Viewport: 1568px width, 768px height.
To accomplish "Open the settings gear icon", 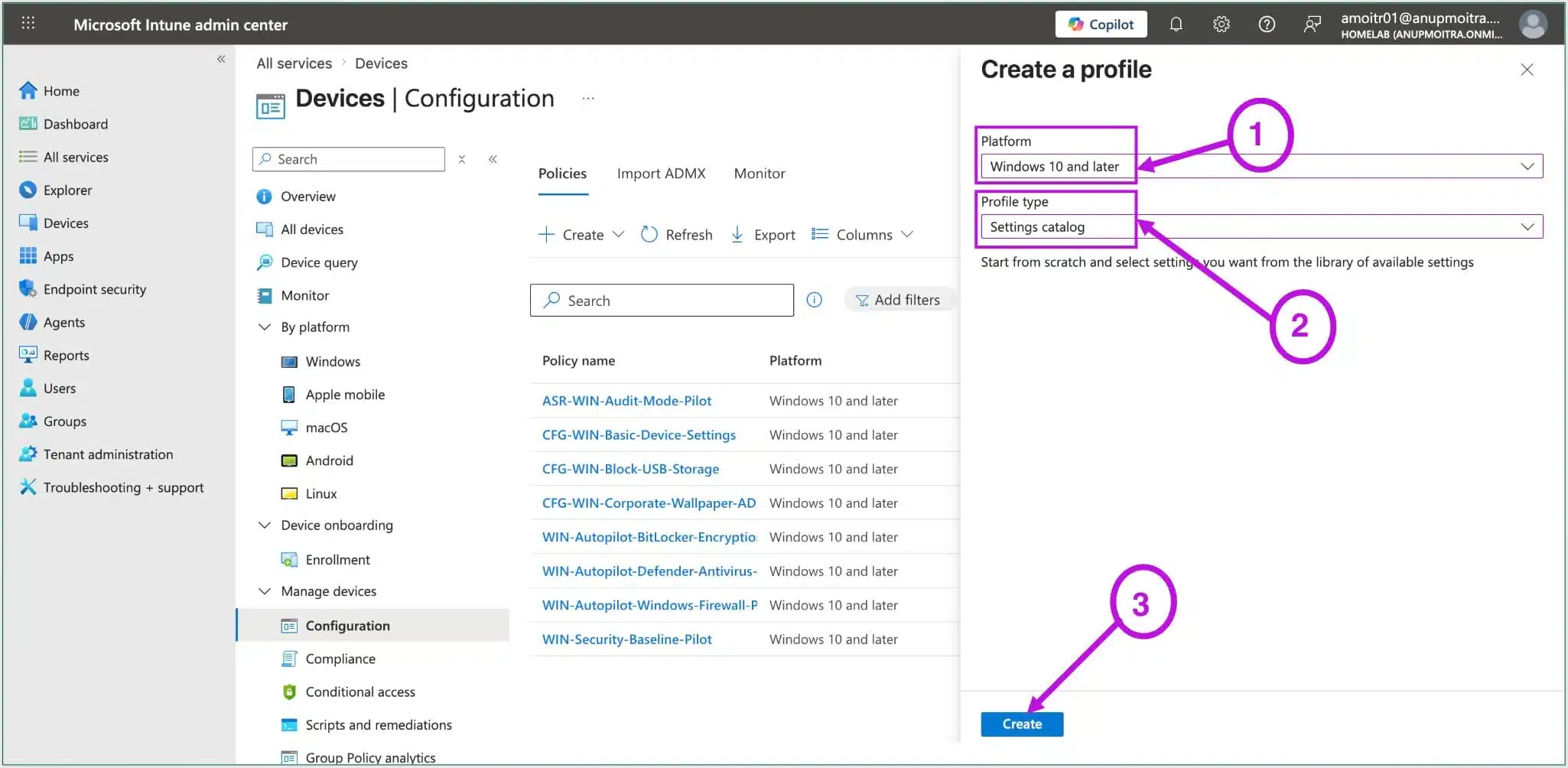I will pyautogui.click(x=1222, y=24).
